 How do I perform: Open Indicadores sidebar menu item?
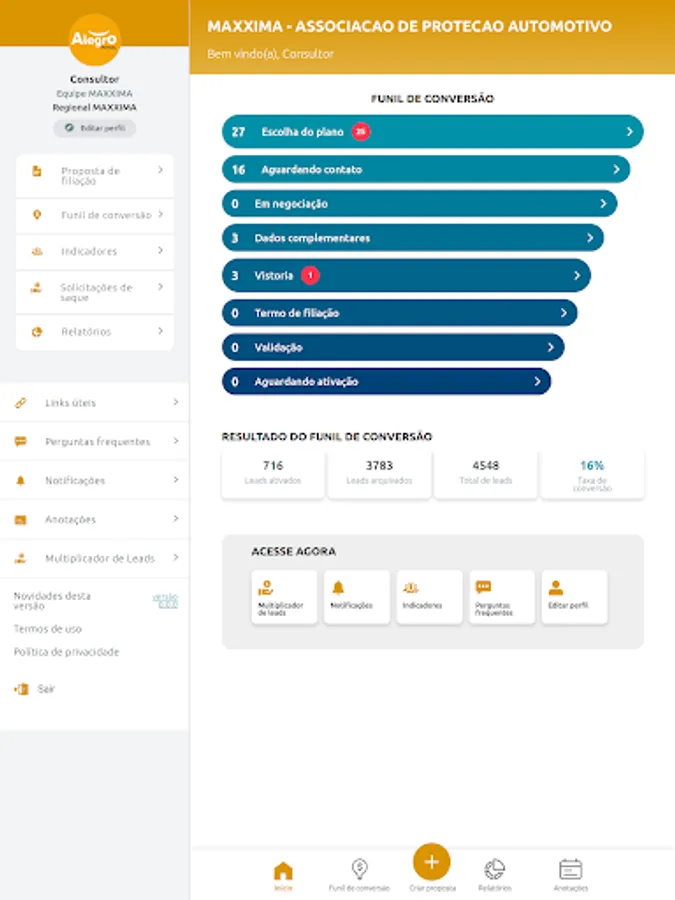pos(95,251)
